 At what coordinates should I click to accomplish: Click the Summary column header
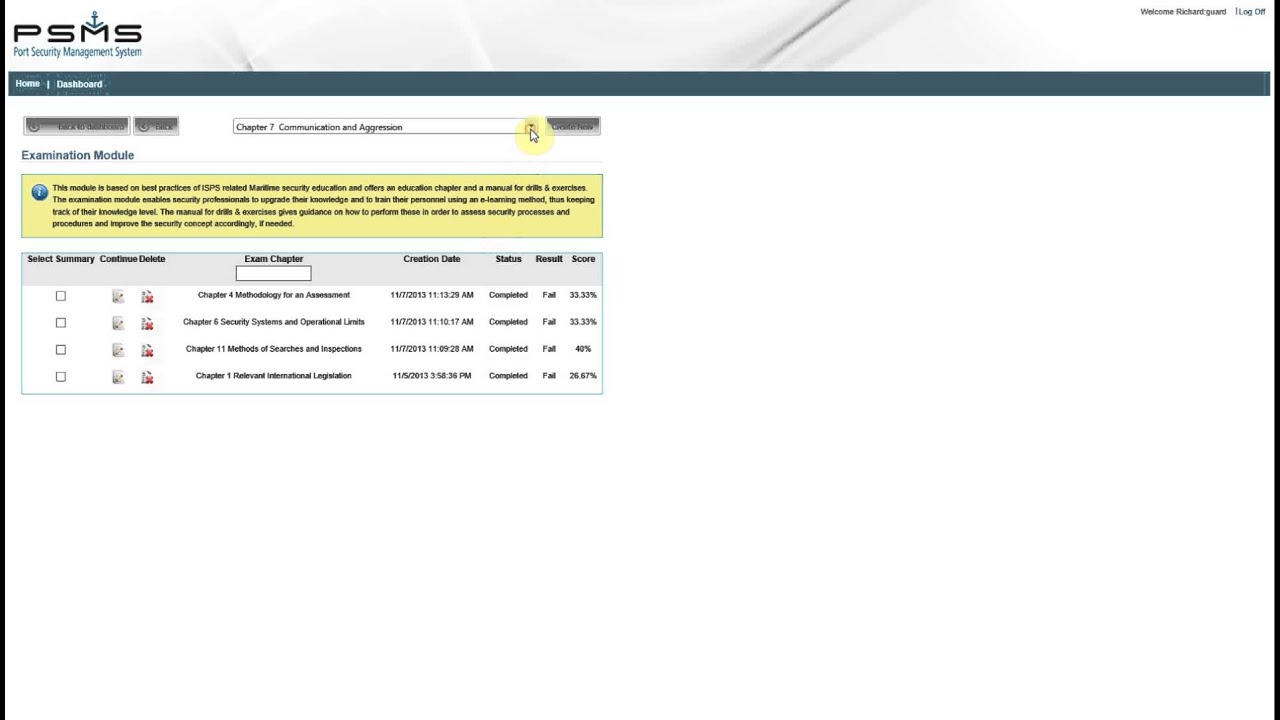75,259
